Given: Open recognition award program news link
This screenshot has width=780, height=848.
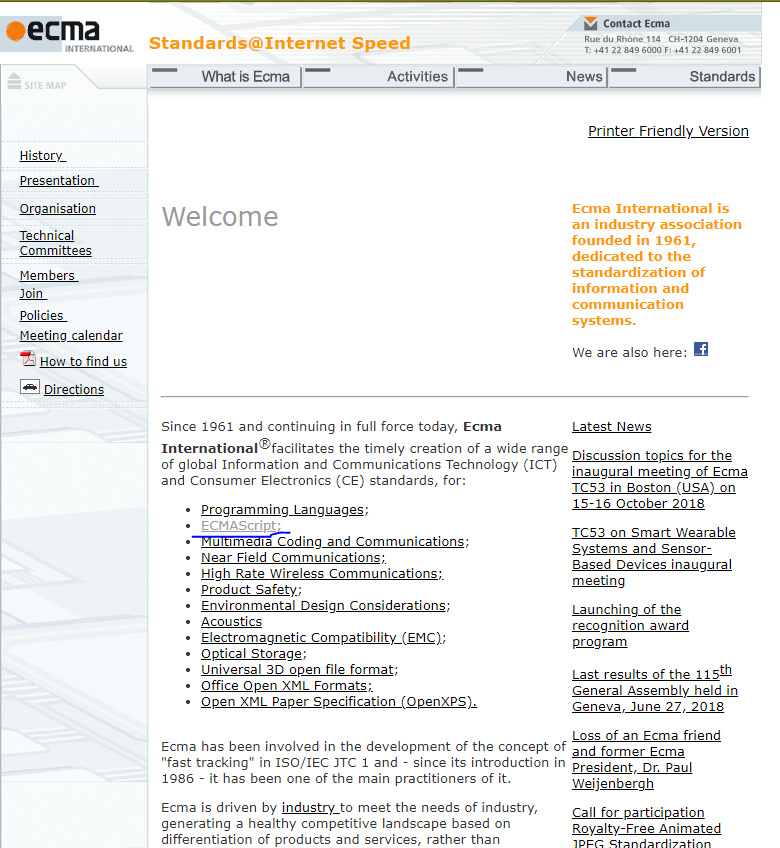Looking at the screenshot, I should tap(631, 626).
